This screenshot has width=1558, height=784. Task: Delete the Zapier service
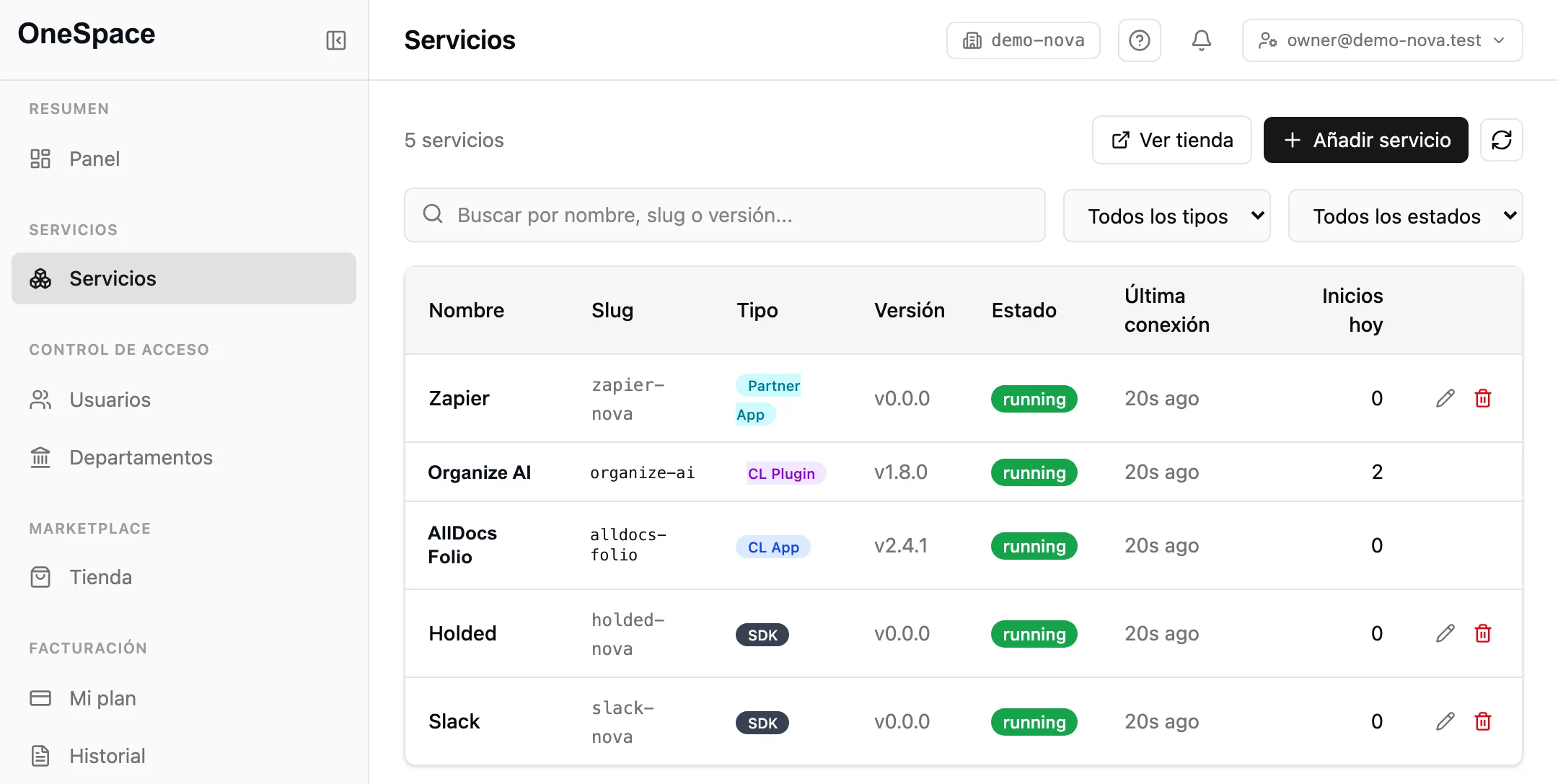point(1483,398)
